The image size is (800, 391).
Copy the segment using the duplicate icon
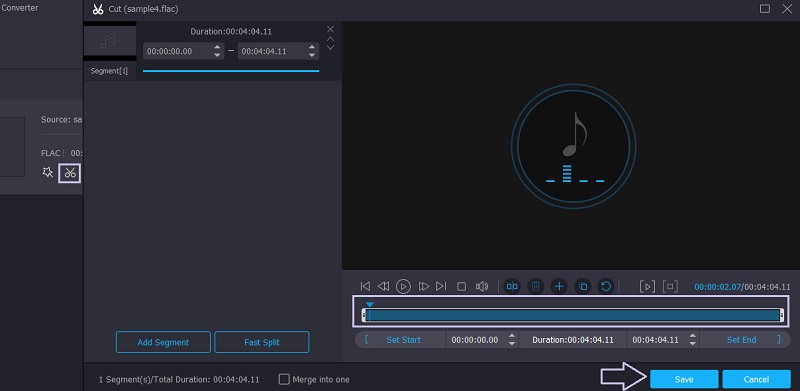click(583, 286)
